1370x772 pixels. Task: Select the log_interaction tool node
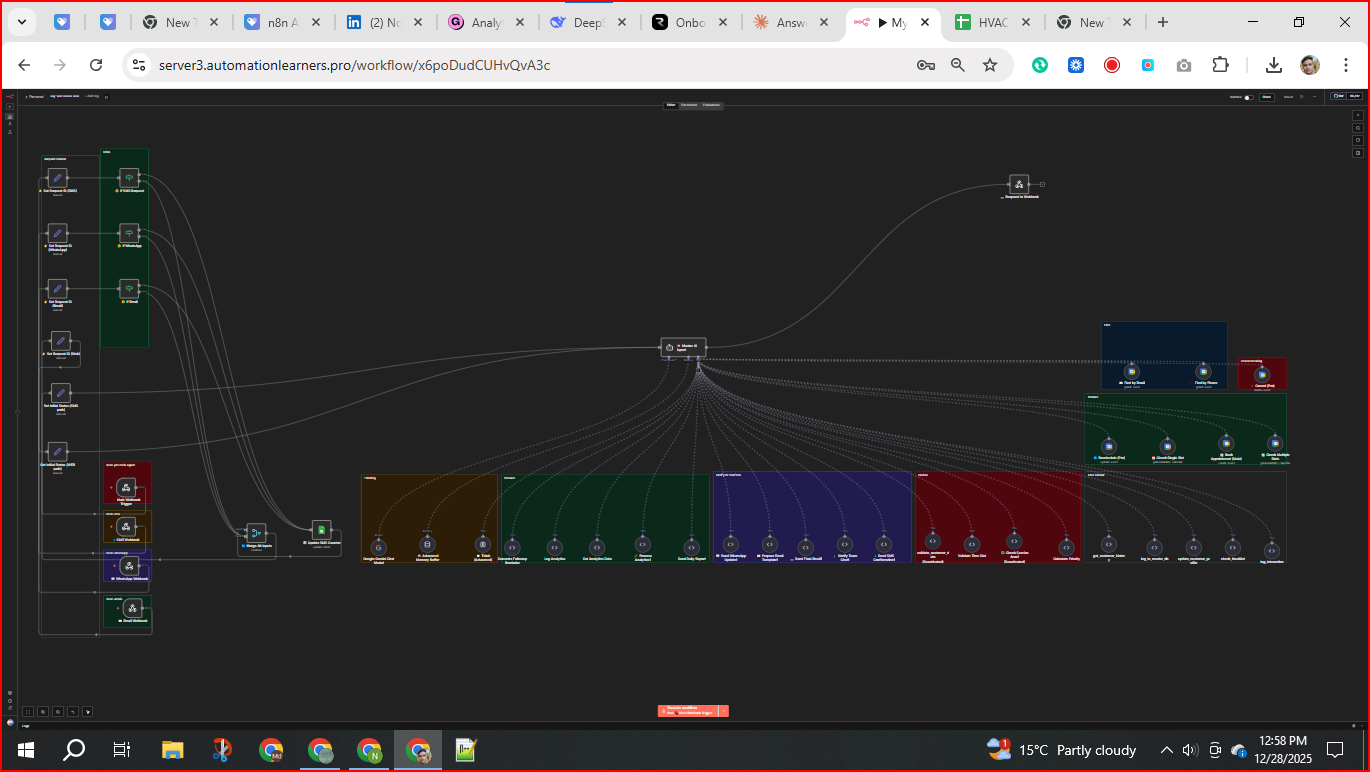(1272, 550)
